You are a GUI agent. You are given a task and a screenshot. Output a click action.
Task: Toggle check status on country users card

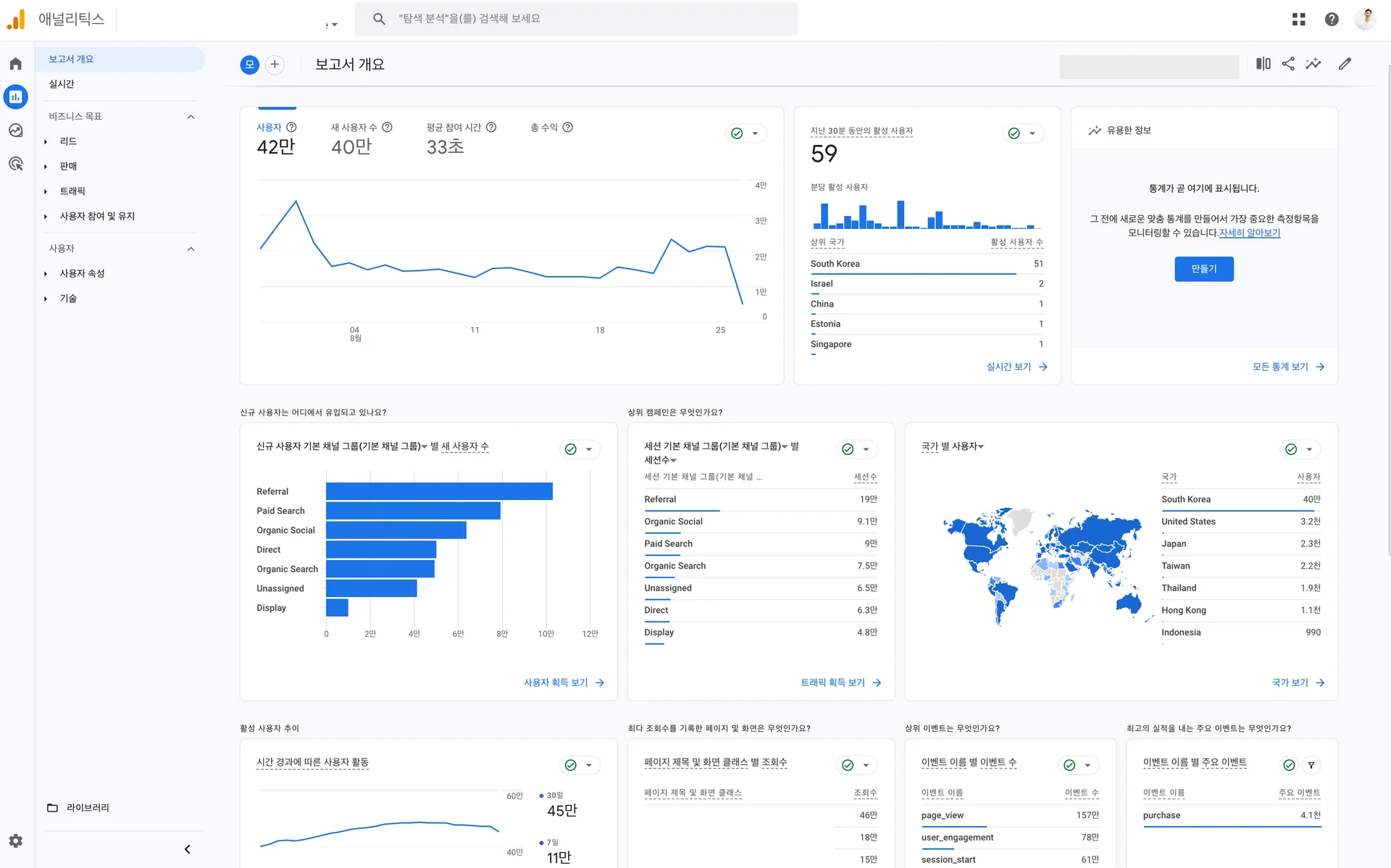pos(1291,449)
